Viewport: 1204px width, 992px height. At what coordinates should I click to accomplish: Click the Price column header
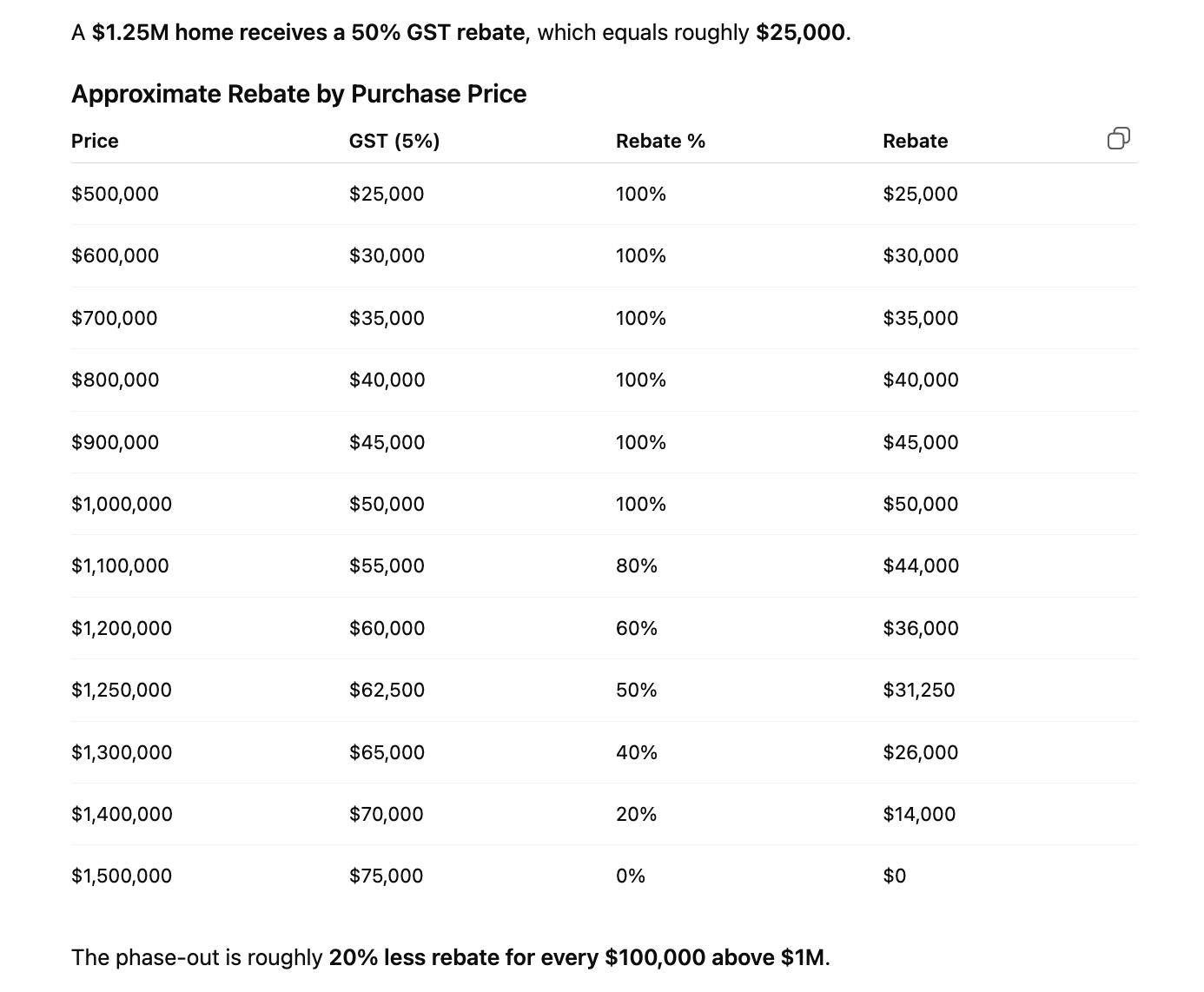point(95,141)
